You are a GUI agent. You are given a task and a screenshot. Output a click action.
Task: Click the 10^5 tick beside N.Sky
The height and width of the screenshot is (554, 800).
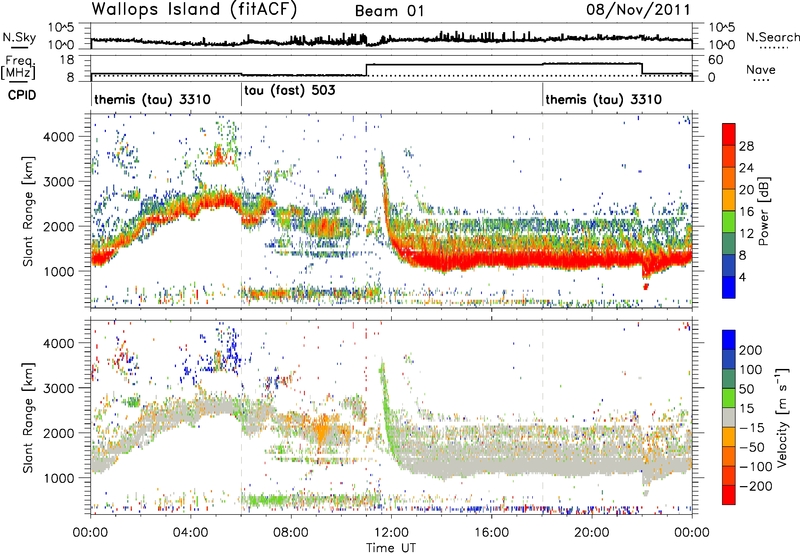61,28
